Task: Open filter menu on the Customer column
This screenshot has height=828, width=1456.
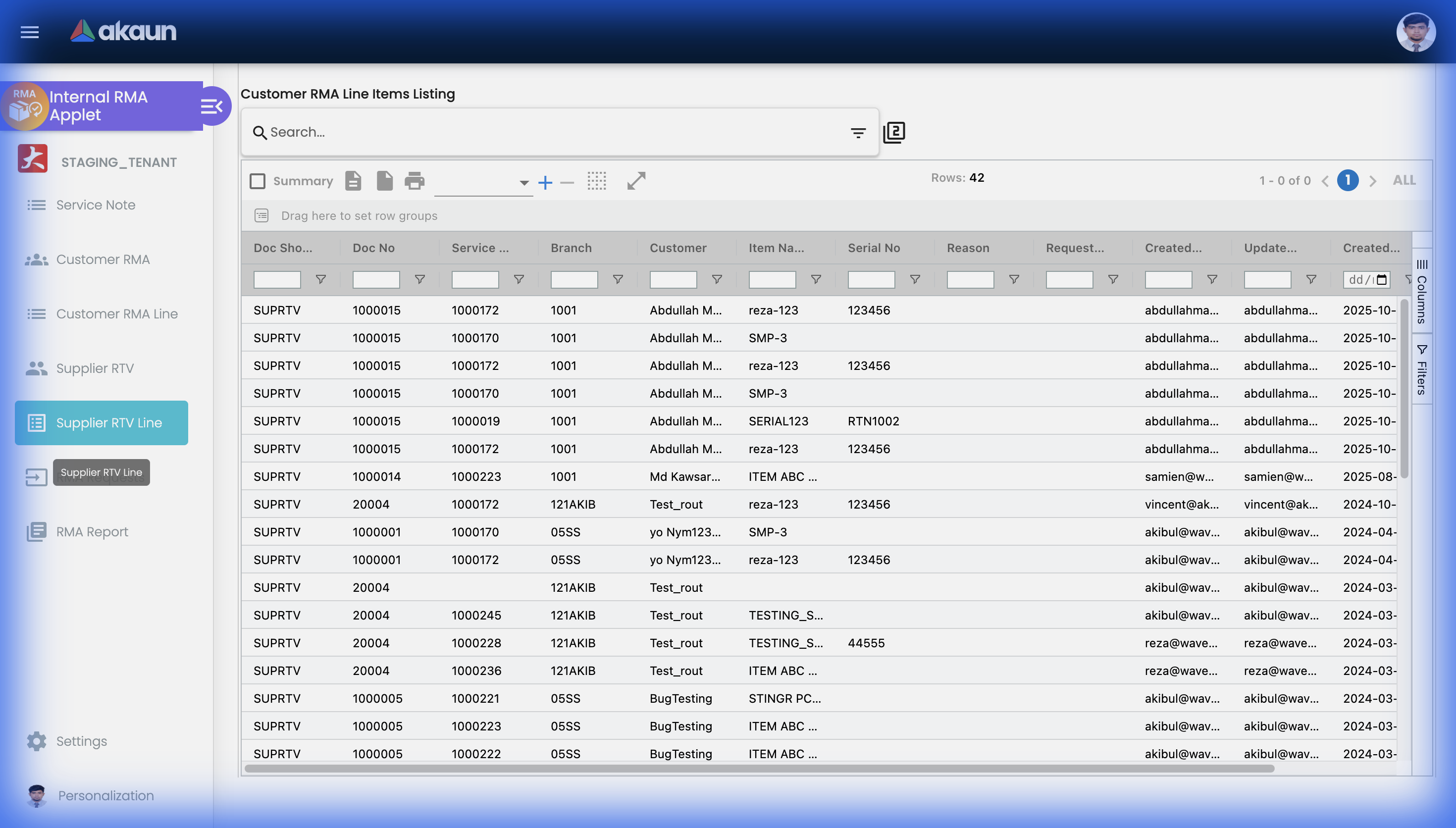Action: click(717, 279)
